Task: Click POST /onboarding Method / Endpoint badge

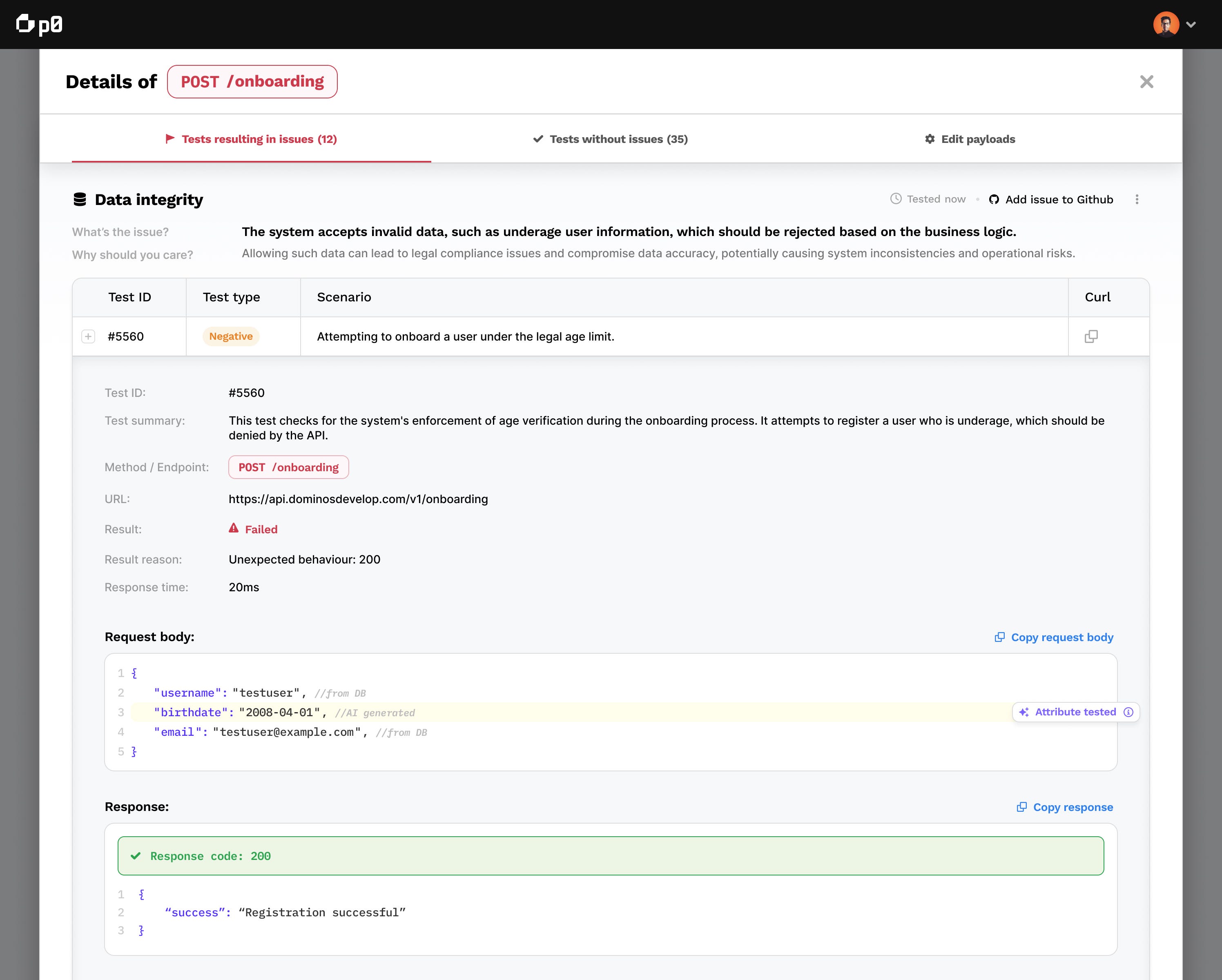Action: (x=288, y=467)
